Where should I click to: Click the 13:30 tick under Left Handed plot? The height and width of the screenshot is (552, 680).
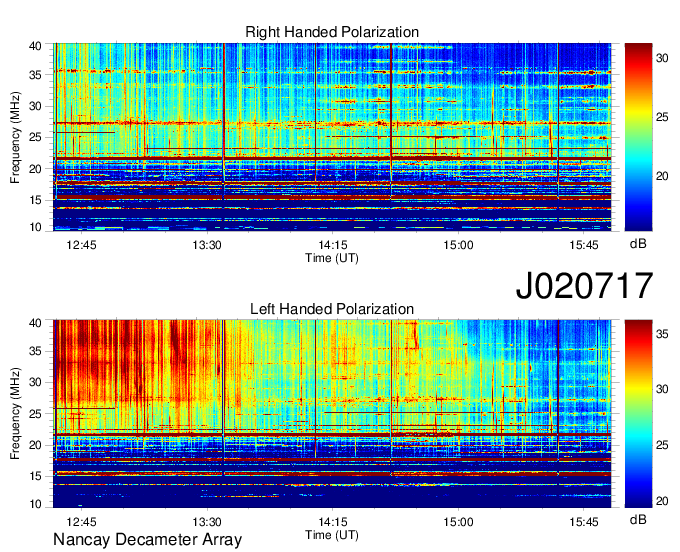[207, 522]
